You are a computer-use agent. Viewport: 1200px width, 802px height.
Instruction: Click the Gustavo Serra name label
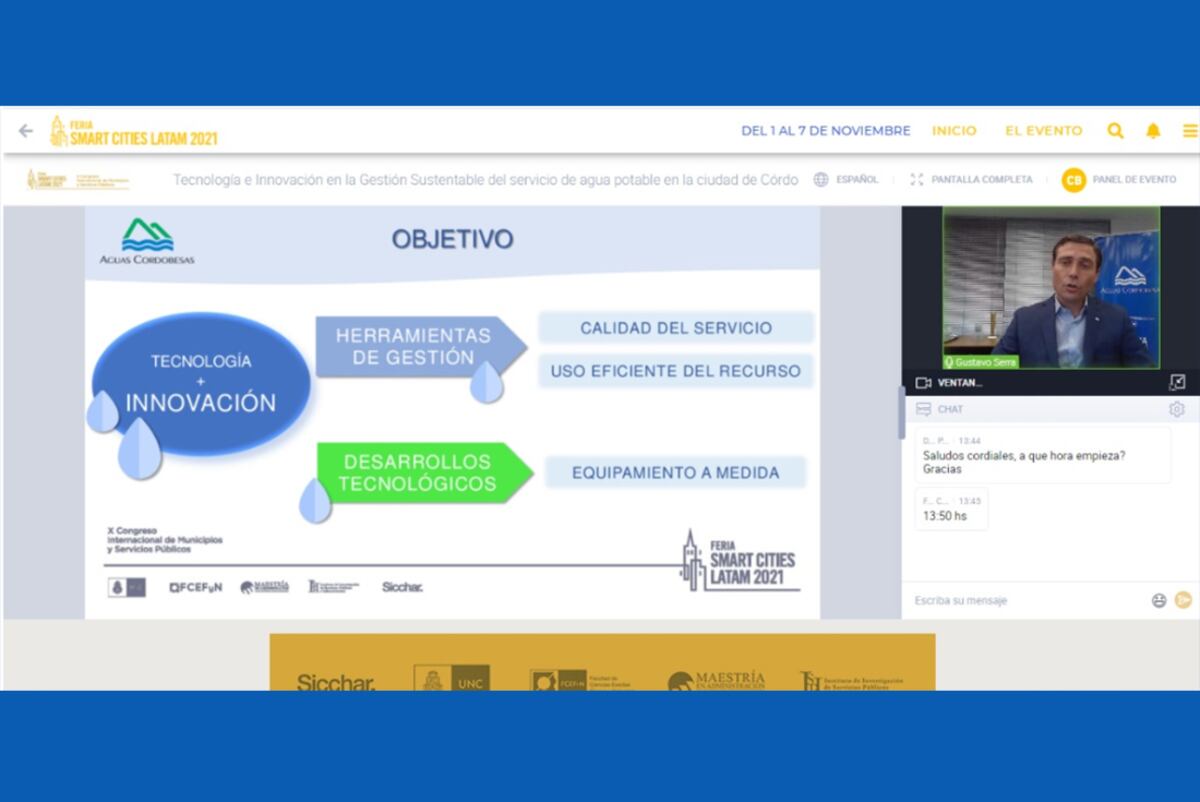[x=981, y=362]
